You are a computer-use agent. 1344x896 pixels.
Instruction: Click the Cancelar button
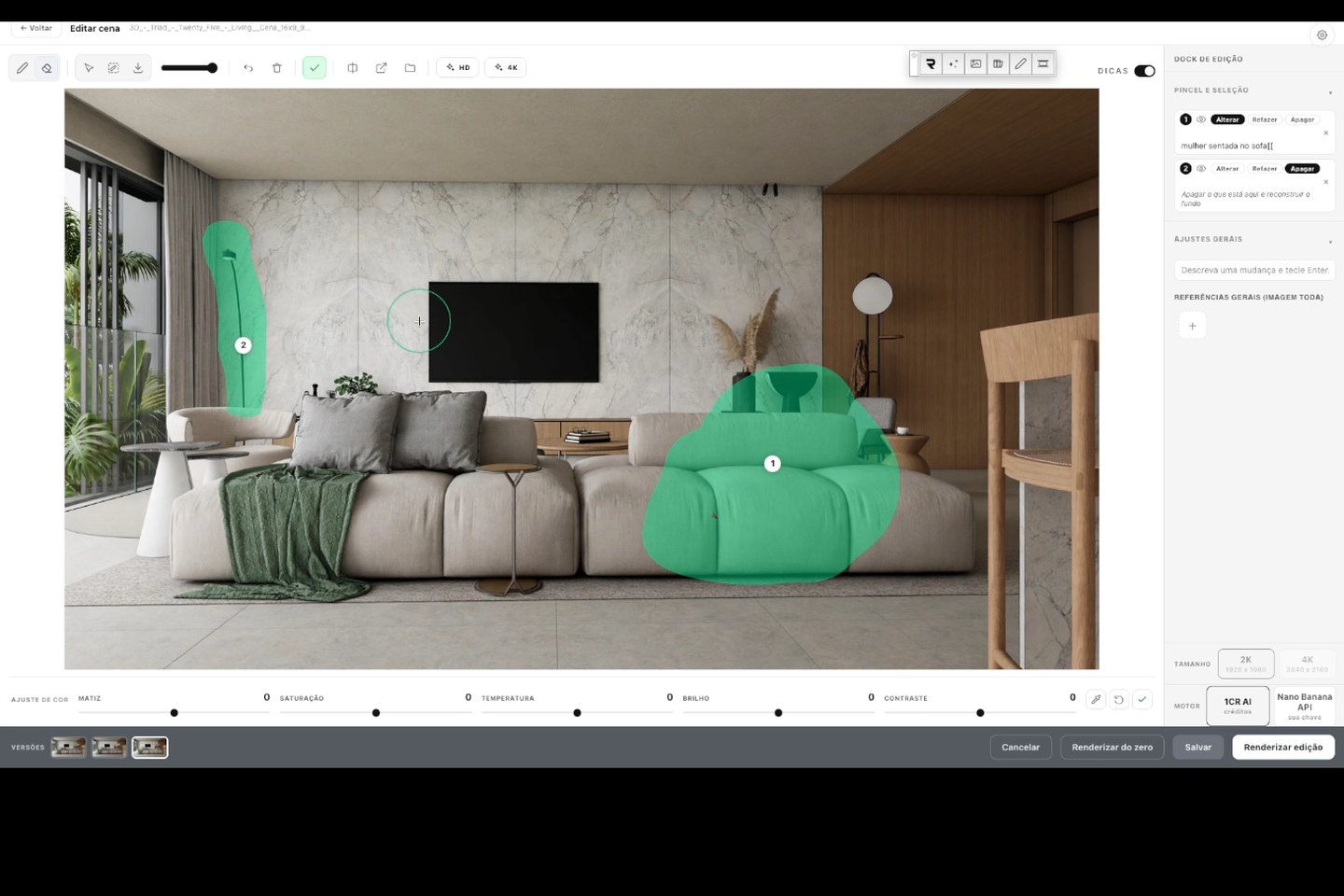[1021, 748]
